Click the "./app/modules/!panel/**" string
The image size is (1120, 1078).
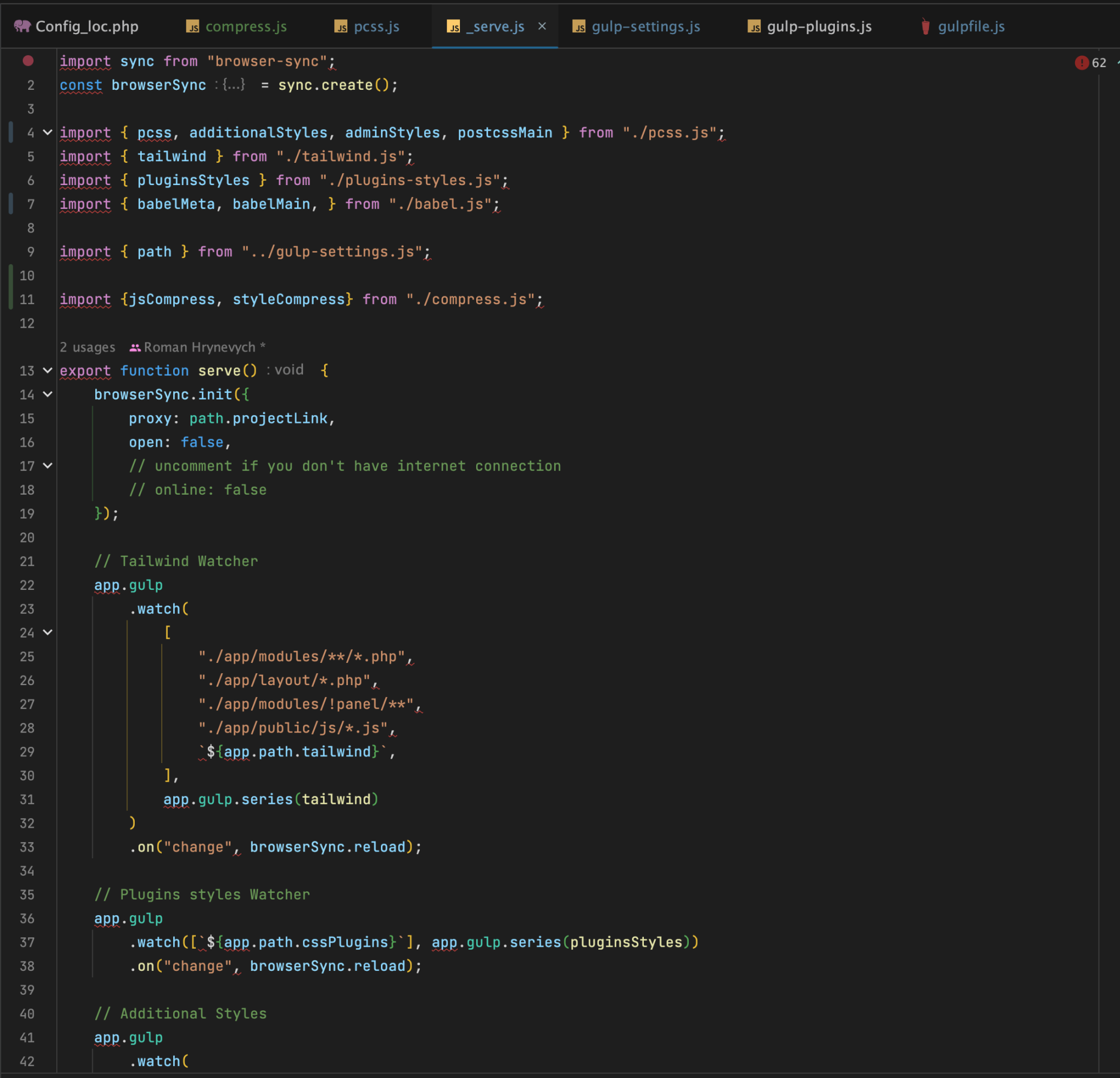306,704
